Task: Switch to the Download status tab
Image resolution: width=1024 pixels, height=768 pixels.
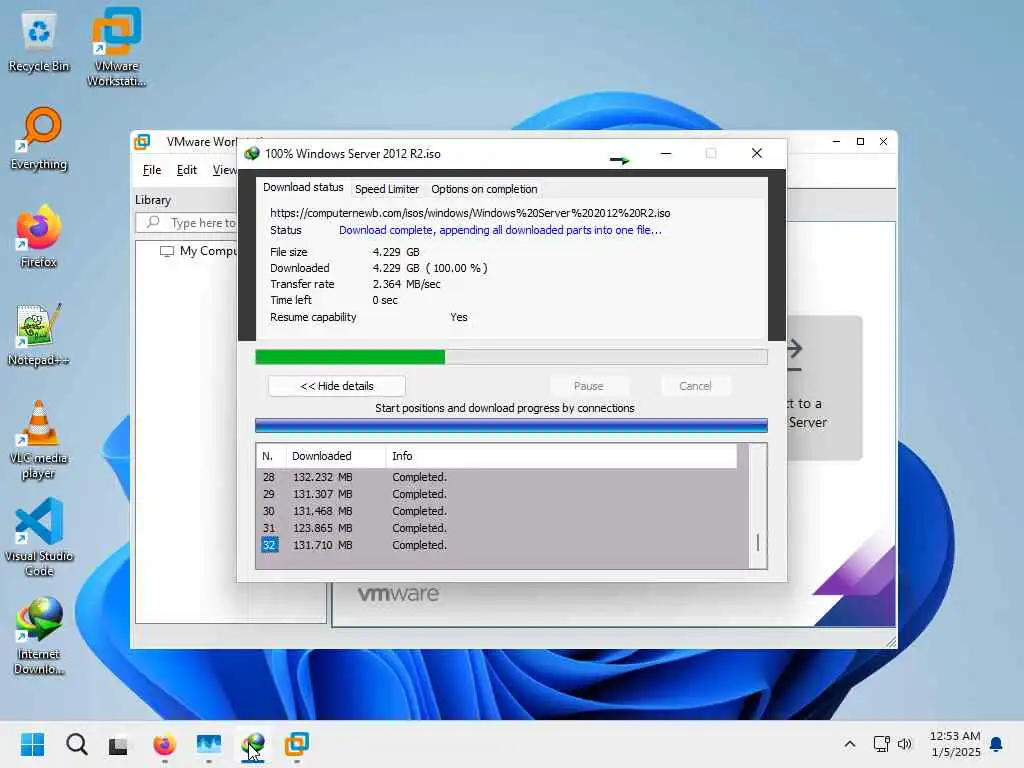Action: 303,187
